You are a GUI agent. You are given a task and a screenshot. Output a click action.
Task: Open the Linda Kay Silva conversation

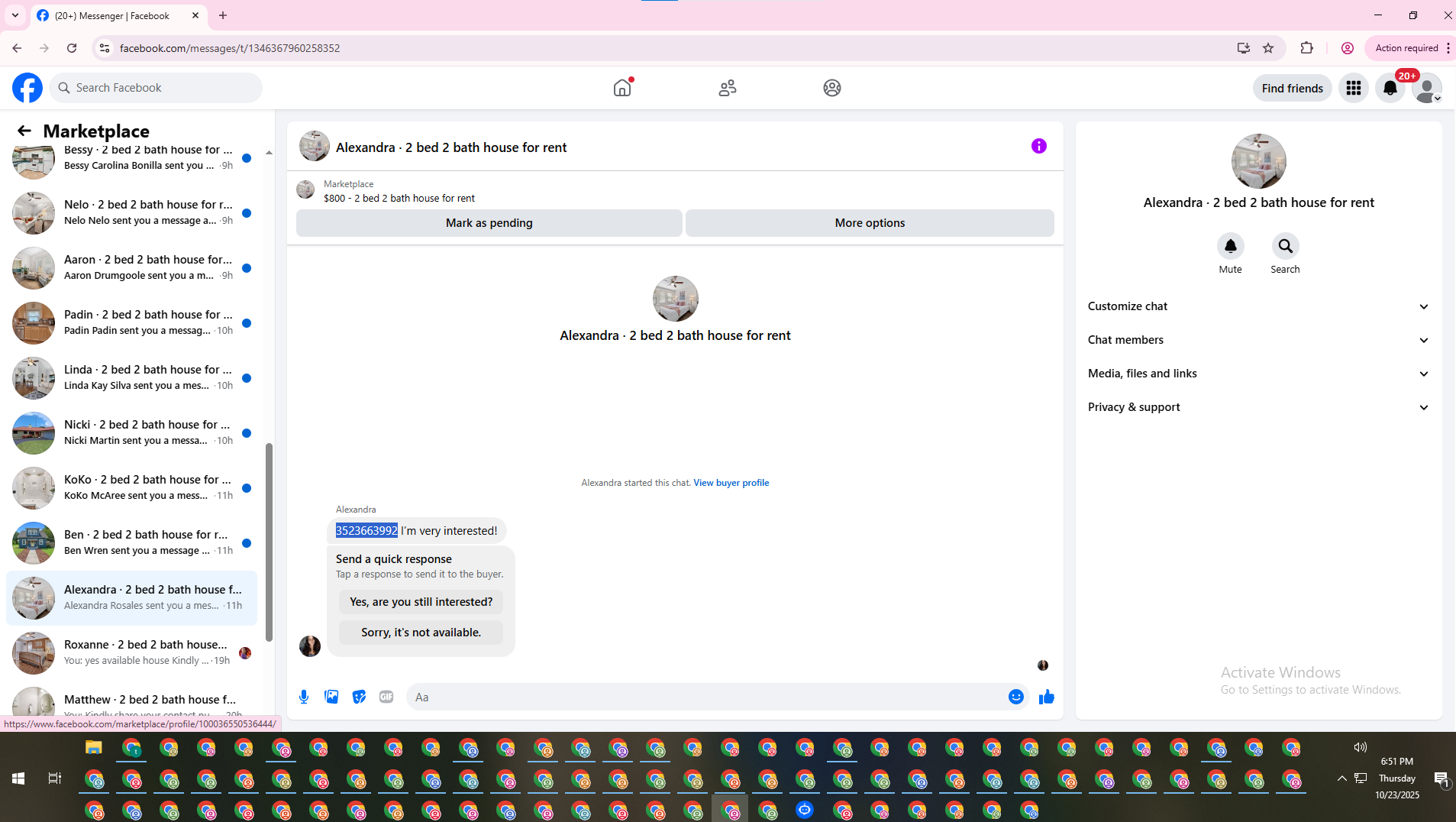[x=131, y=378]
